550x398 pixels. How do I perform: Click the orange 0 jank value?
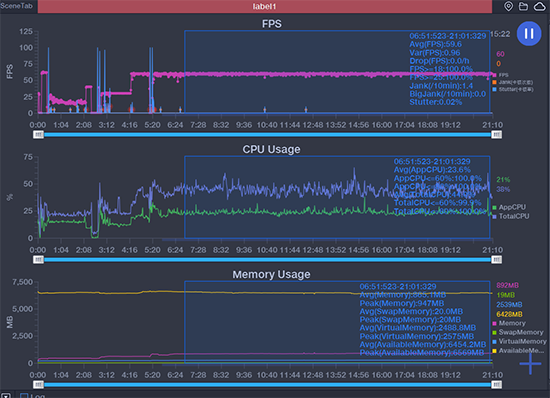tap(498, 63)
